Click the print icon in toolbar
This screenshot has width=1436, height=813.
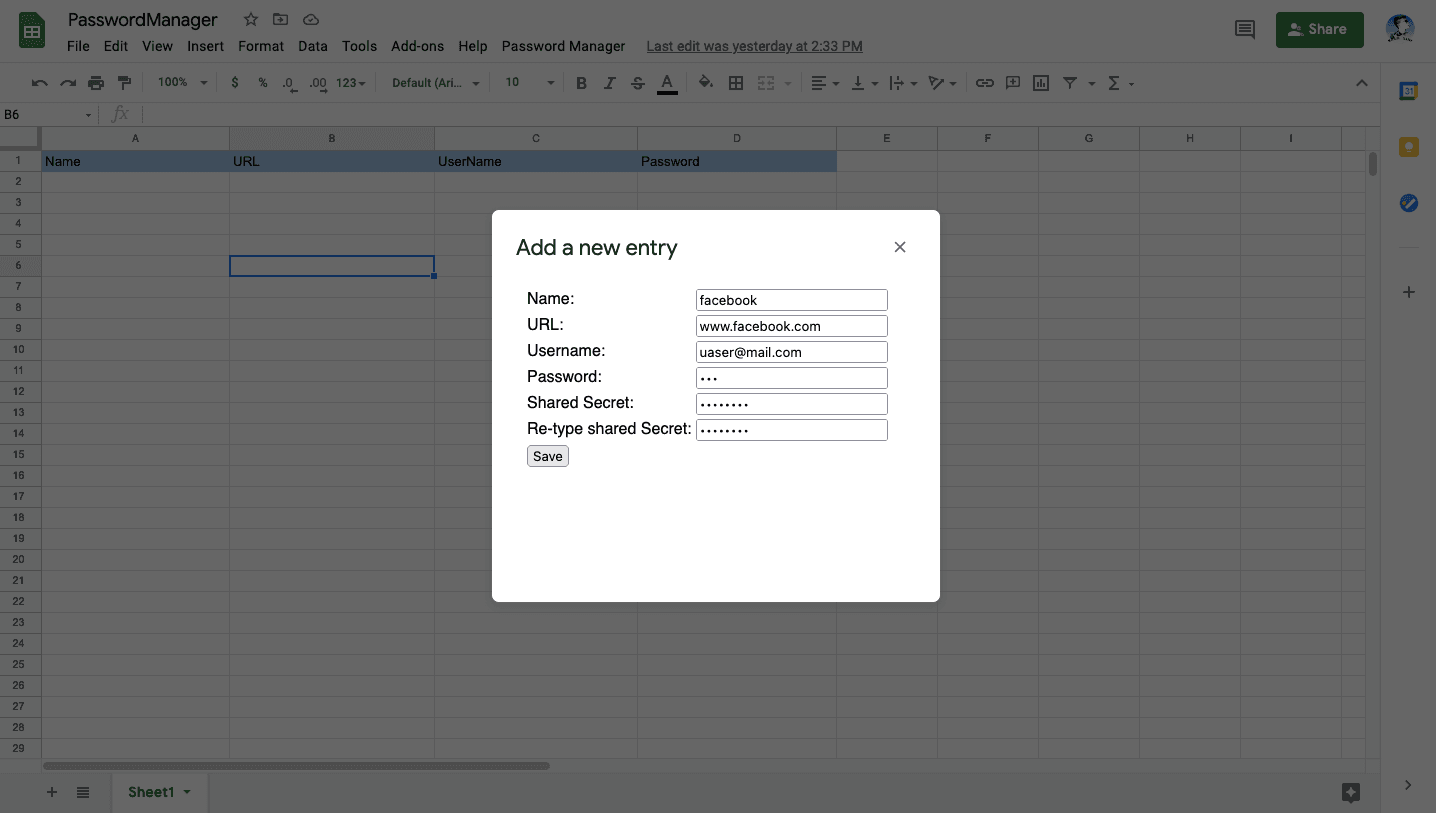[96, 83]
